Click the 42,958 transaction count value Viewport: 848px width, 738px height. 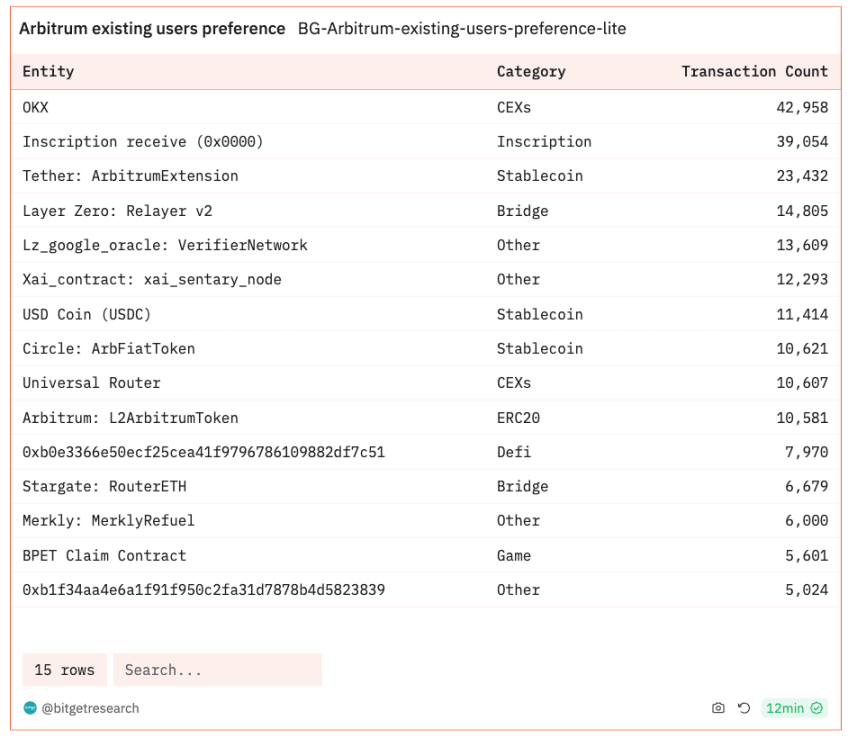(801, 107)
